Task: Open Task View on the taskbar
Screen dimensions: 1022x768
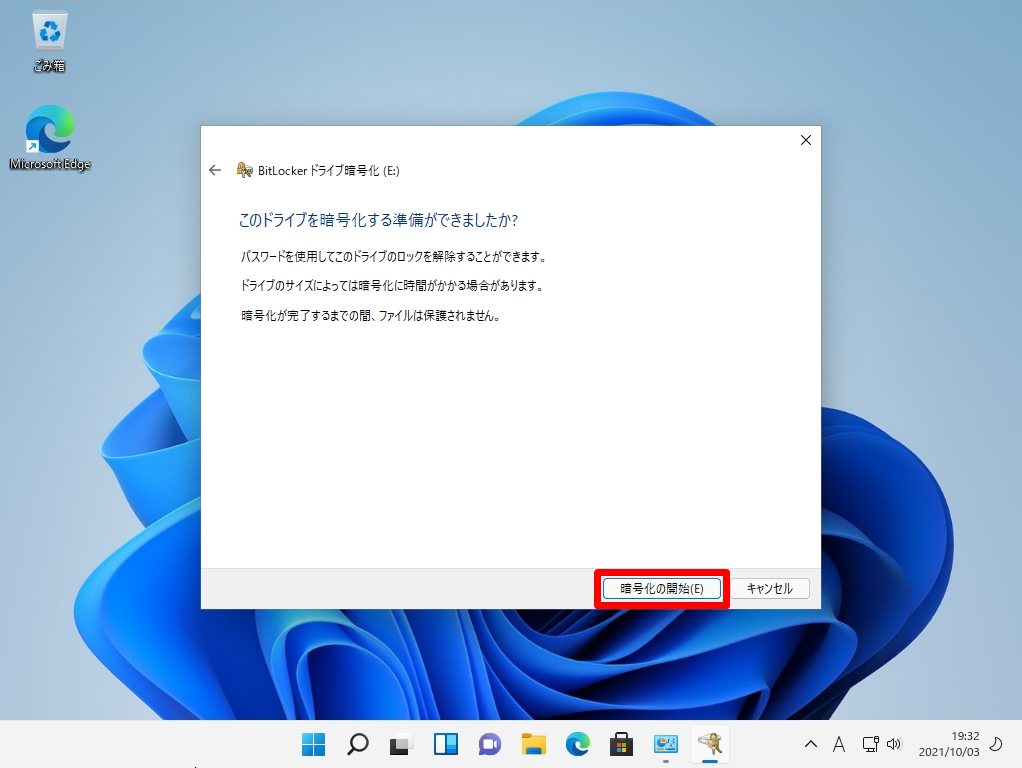Action: pos(402,744)
